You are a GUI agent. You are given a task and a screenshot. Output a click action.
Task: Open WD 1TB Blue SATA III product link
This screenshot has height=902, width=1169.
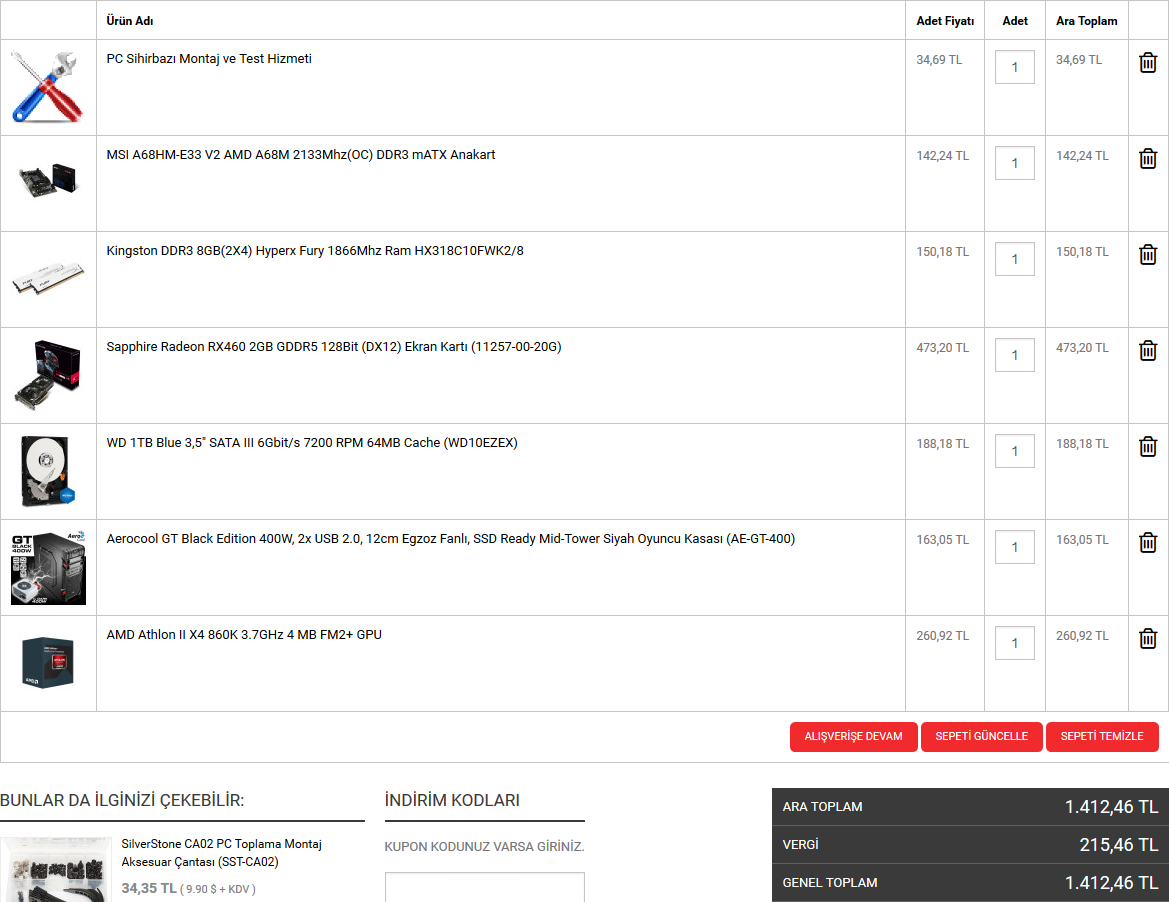pyautogui.click(x=312, y=443)
